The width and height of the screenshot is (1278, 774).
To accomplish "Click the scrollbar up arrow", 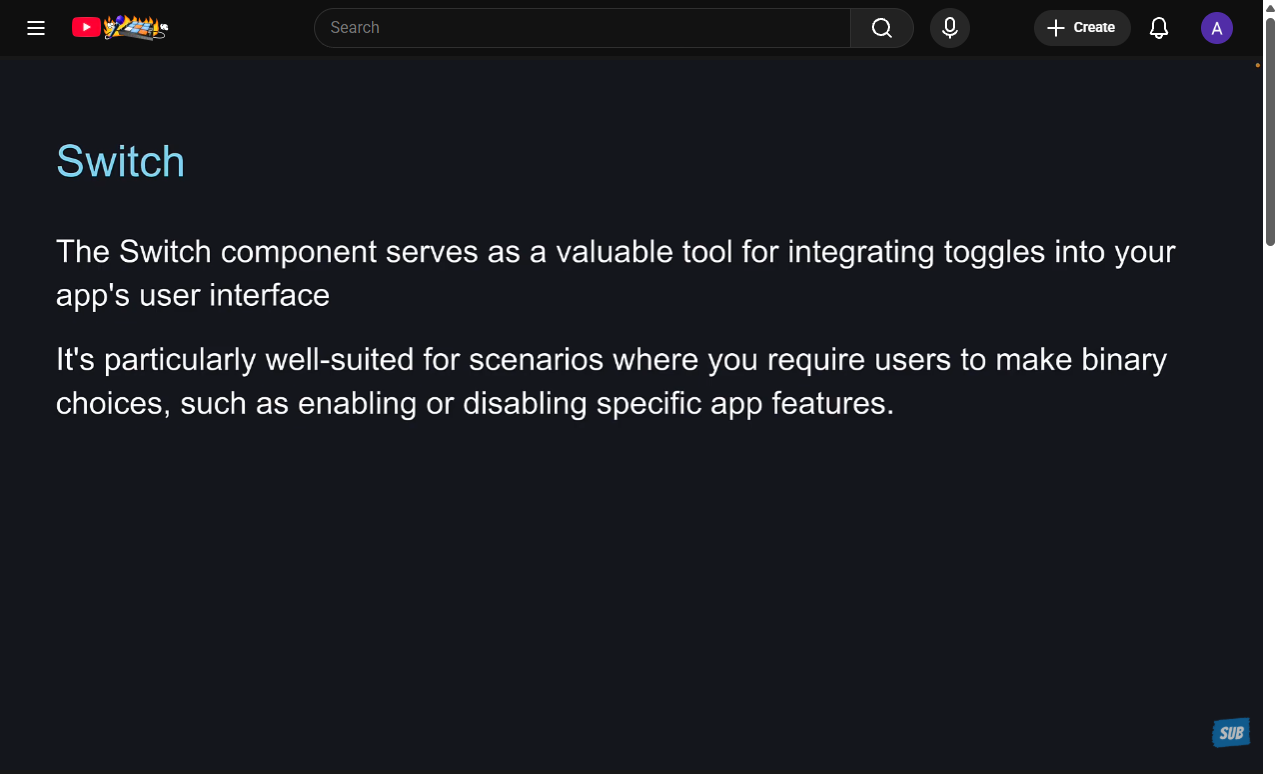I will click(1270, 7).
